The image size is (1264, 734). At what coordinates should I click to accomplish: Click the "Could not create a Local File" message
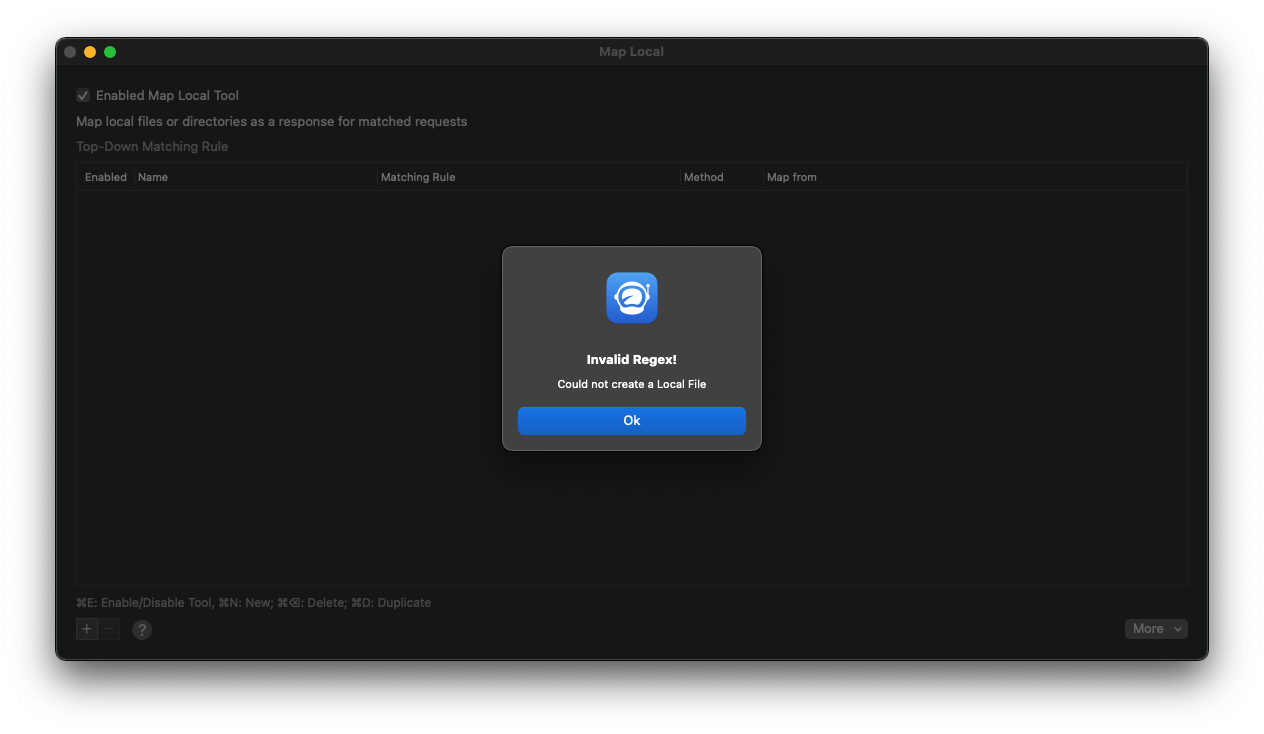pos(632,384)
